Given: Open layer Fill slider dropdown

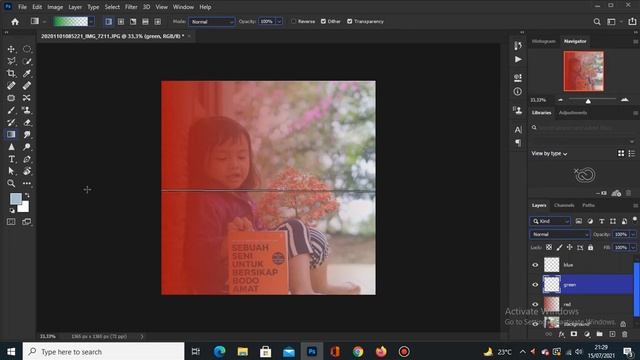Looking at the screenshot, I should coord(633,247).
